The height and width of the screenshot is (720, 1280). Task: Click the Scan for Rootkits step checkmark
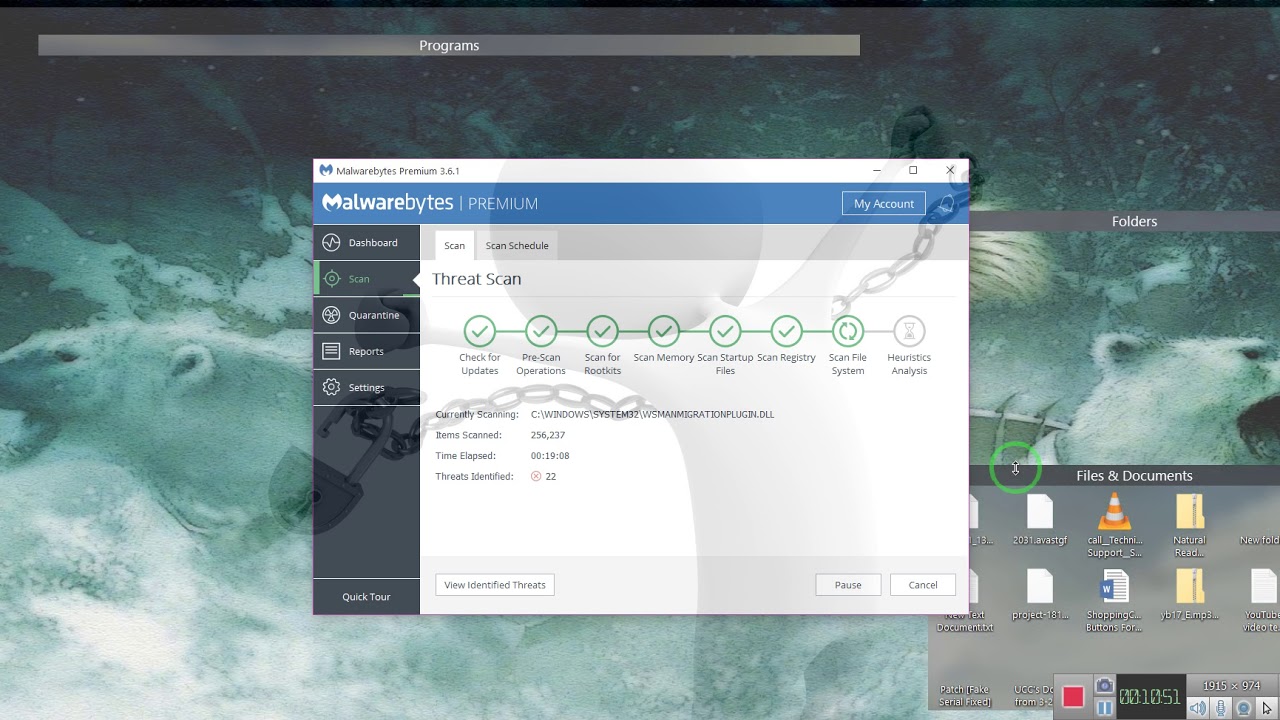click(x=602, y=331)
